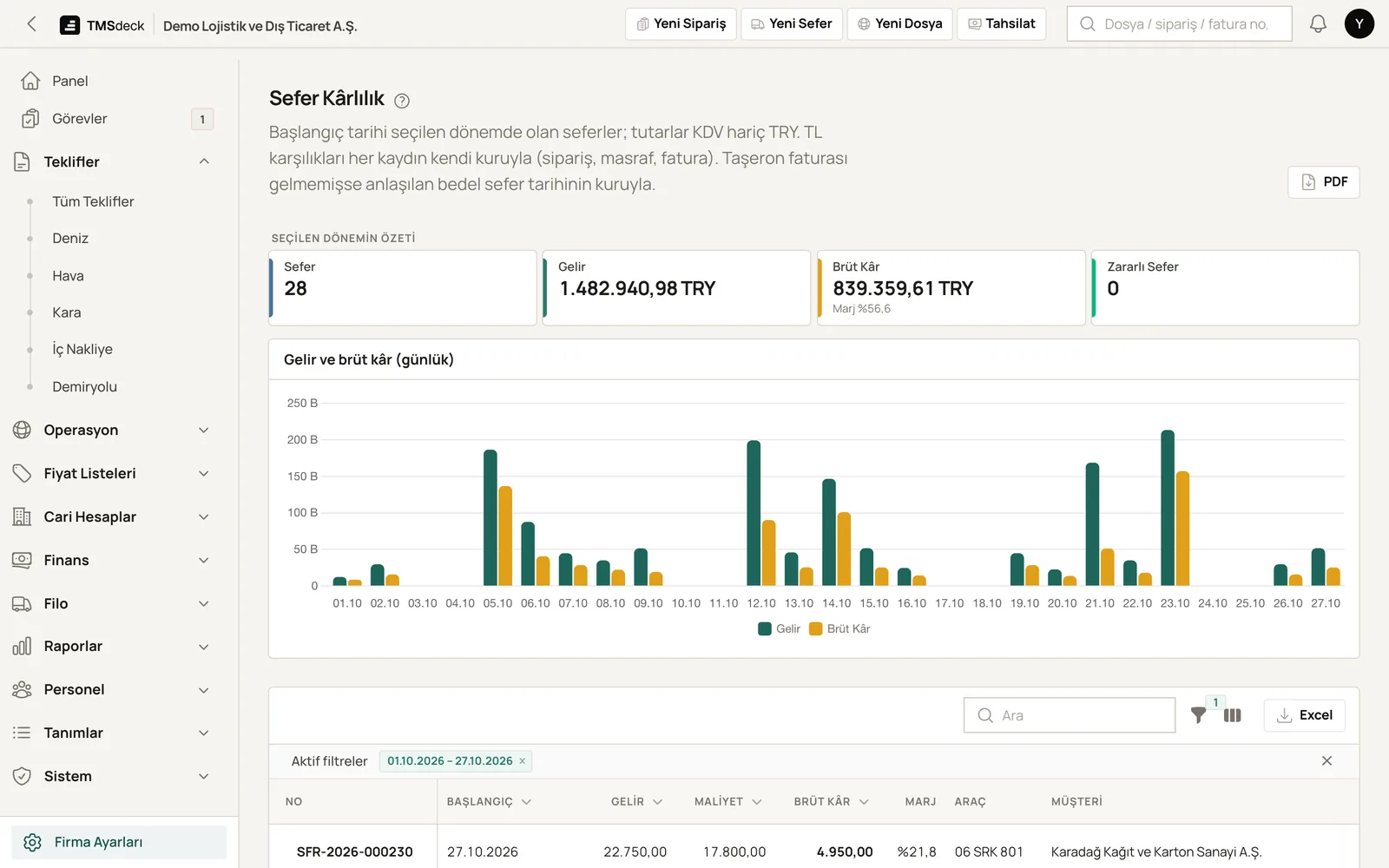Open user avatar Y menu
This screenshot has width=1389, height=868.
(x=1359, y=24)
